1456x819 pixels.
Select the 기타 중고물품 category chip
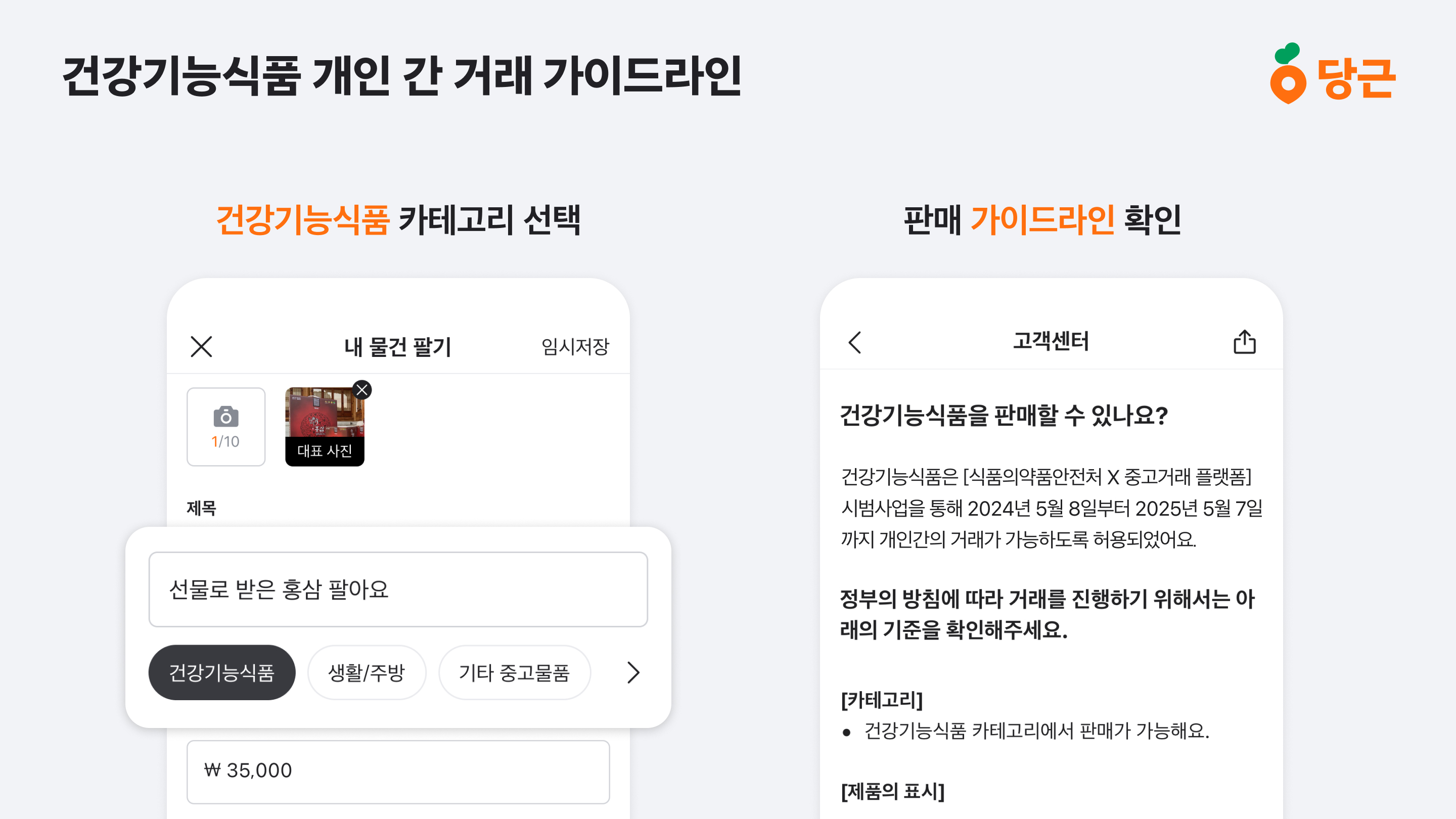click(x=515, y=672)
